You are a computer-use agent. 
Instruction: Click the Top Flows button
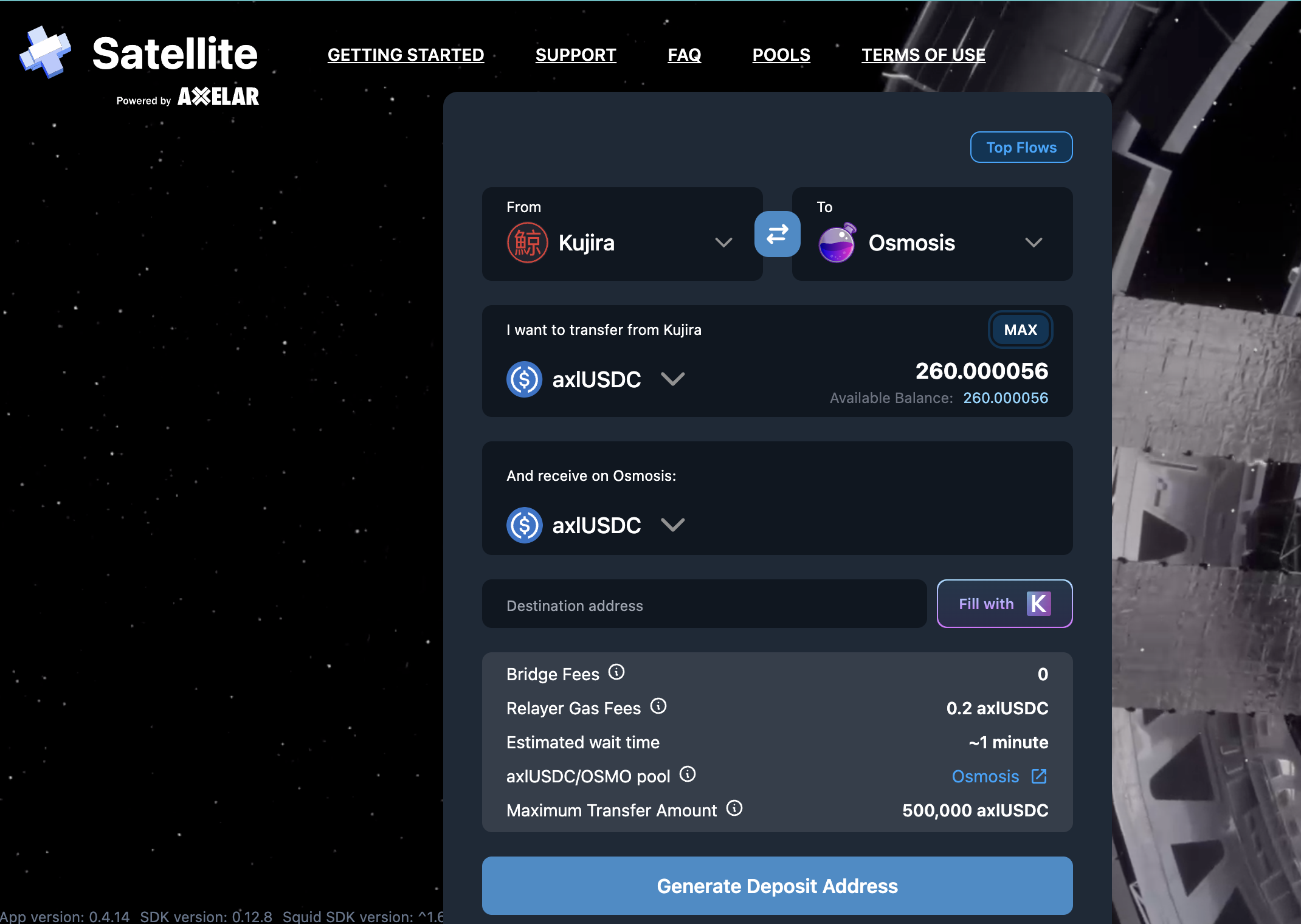point(1021,147)
